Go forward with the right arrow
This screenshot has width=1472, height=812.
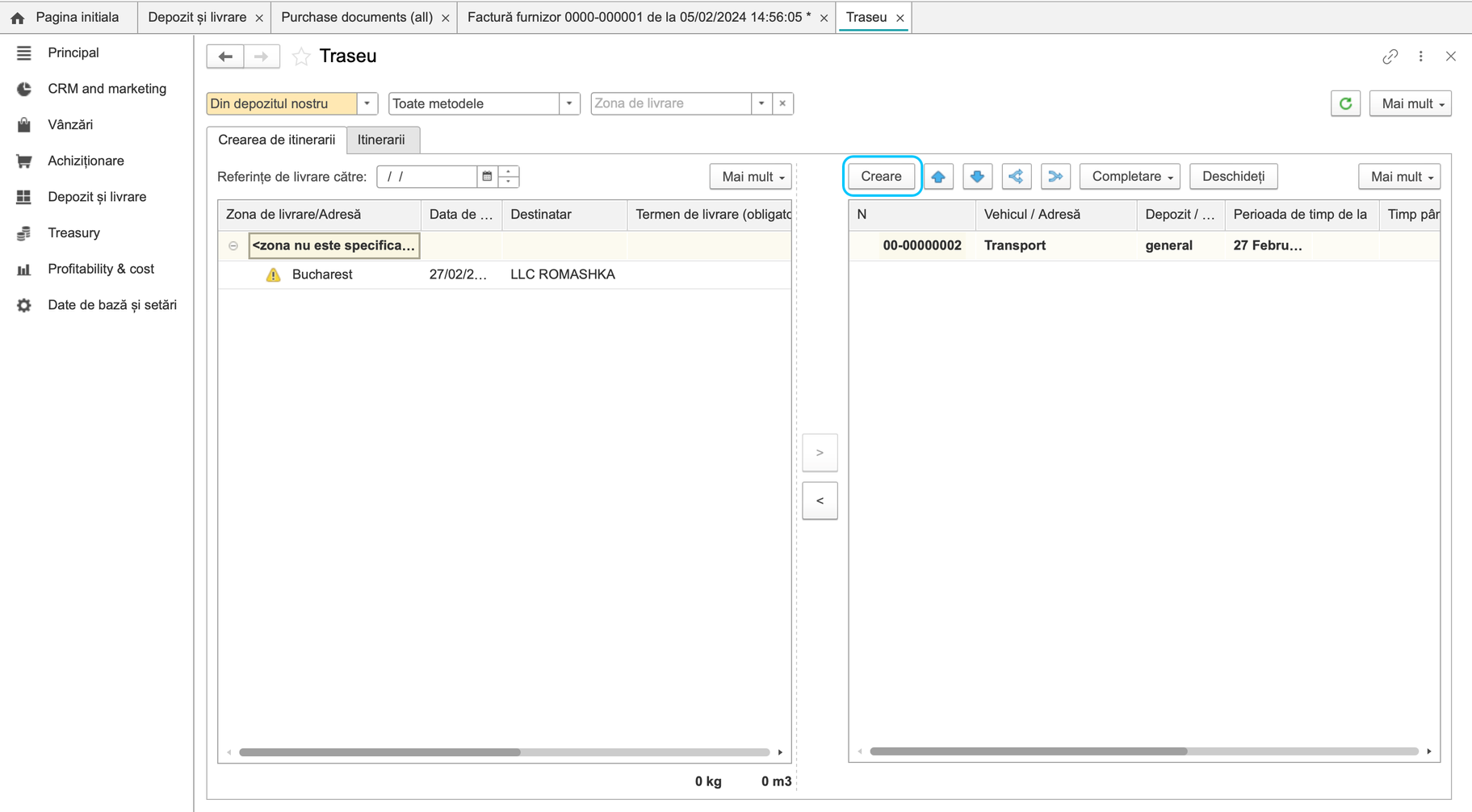[262, 57]
